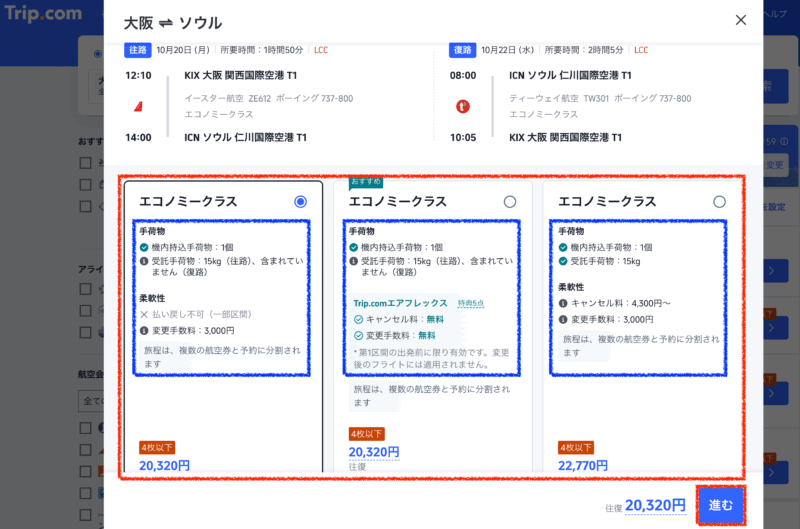Close the 大阪⇌ソウル fare dialog
800x529 pixels.
(x=740, y=20)
